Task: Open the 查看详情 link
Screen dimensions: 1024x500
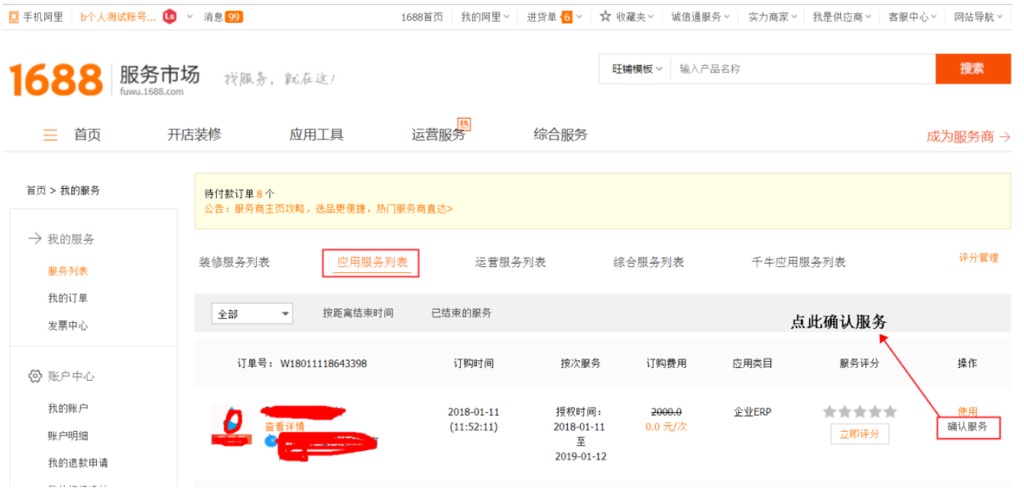Action: pos(284,426)
